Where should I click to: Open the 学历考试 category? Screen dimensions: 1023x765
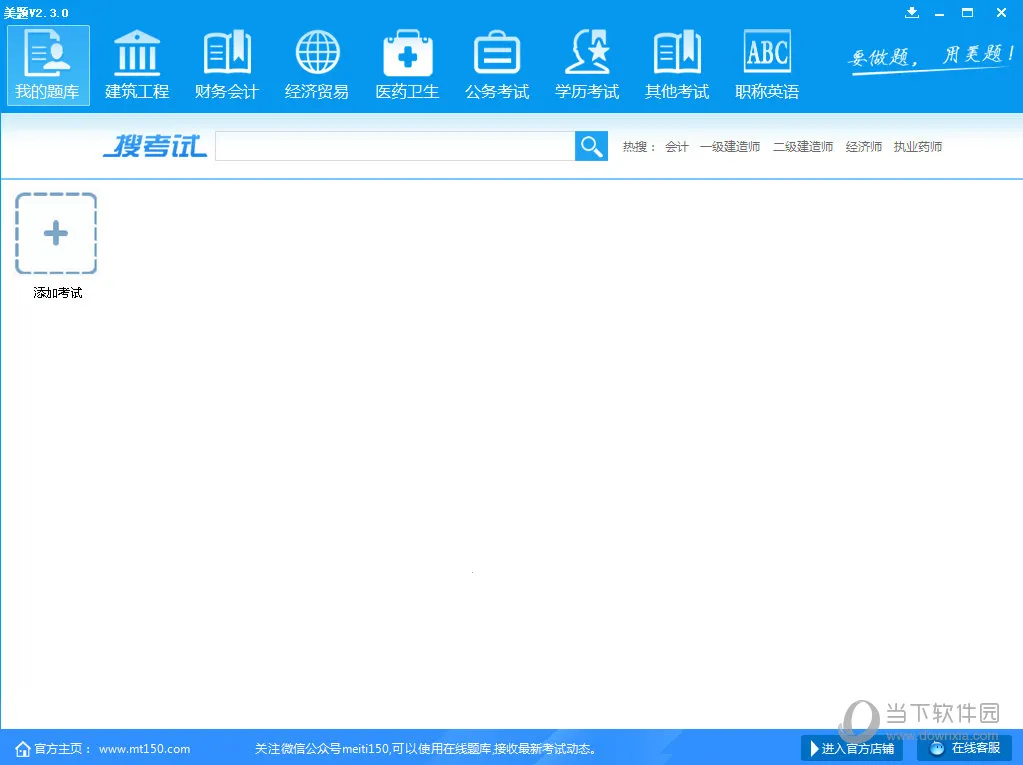[x=586, y=63]
